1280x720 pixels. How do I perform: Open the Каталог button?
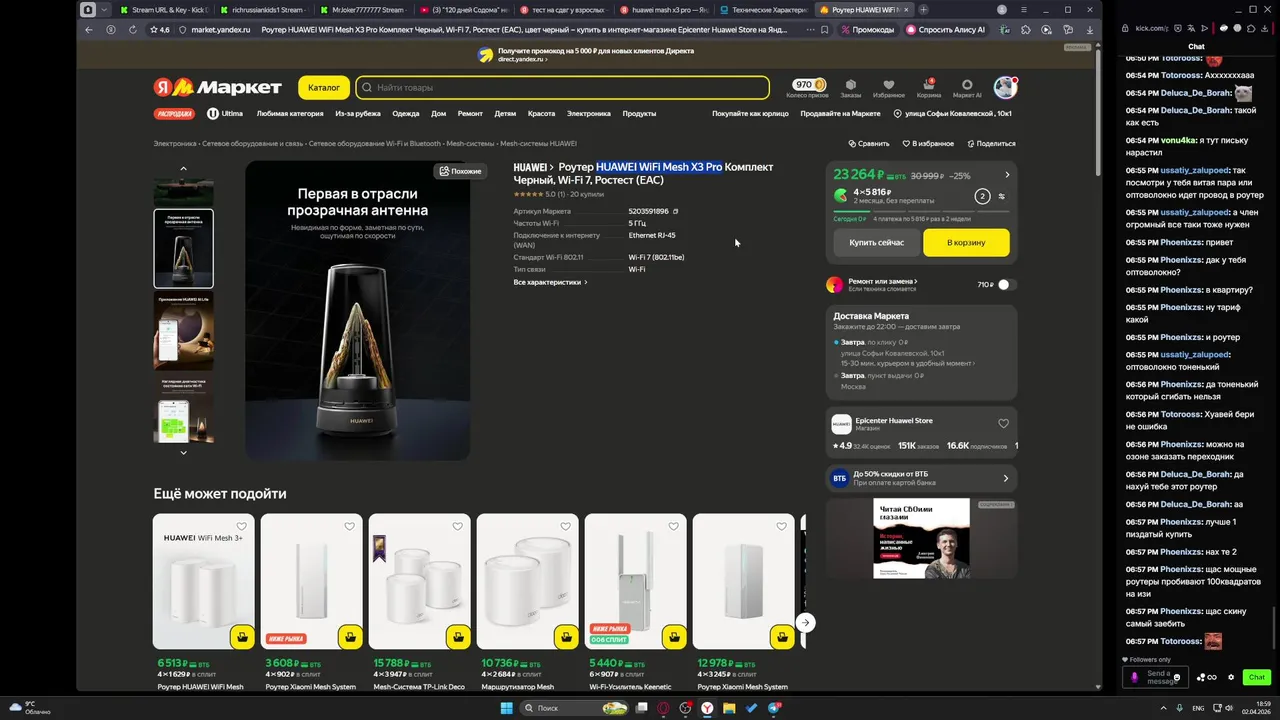click(x=324, y=88)
